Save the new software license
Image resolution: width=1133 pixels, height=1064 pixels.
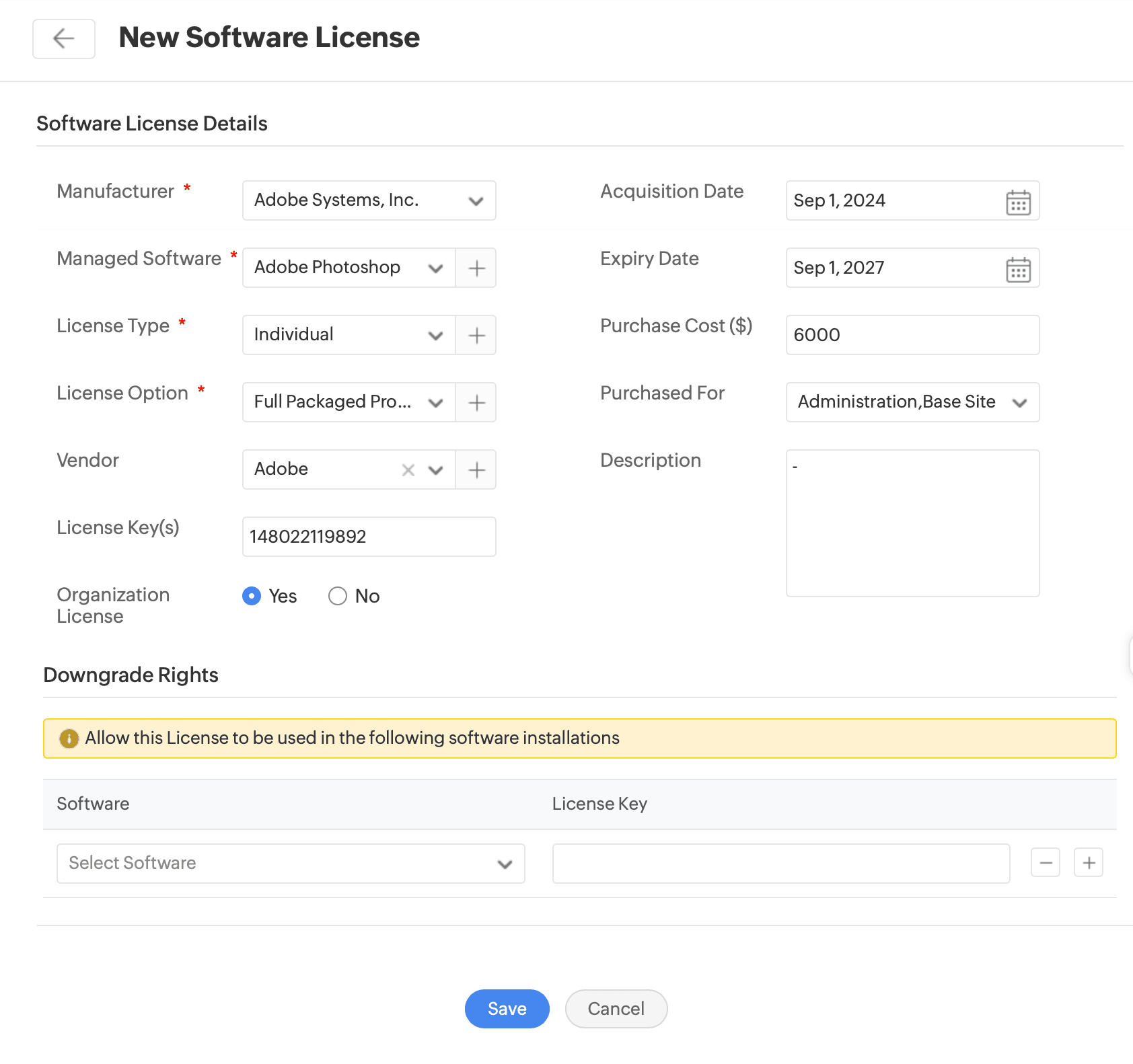pos(507,1008)
